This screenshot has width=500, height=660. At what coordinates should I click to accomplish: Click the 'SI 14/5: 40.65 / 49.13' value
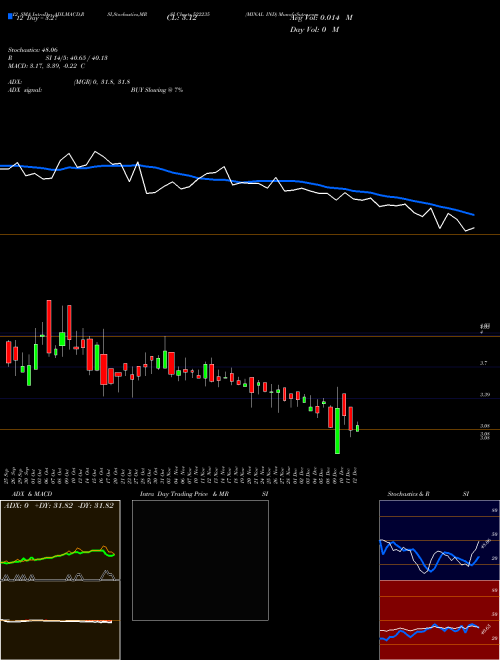(77, 58)
